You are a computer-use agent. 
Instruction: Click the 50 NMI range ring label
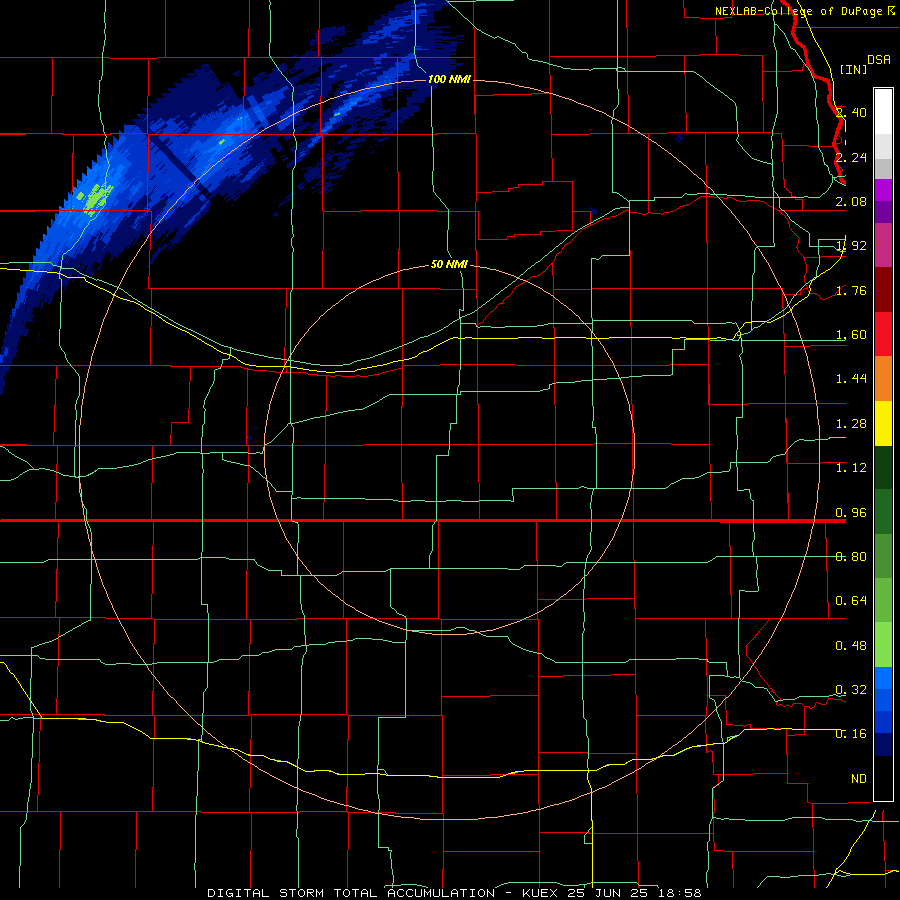click(449, 265)
